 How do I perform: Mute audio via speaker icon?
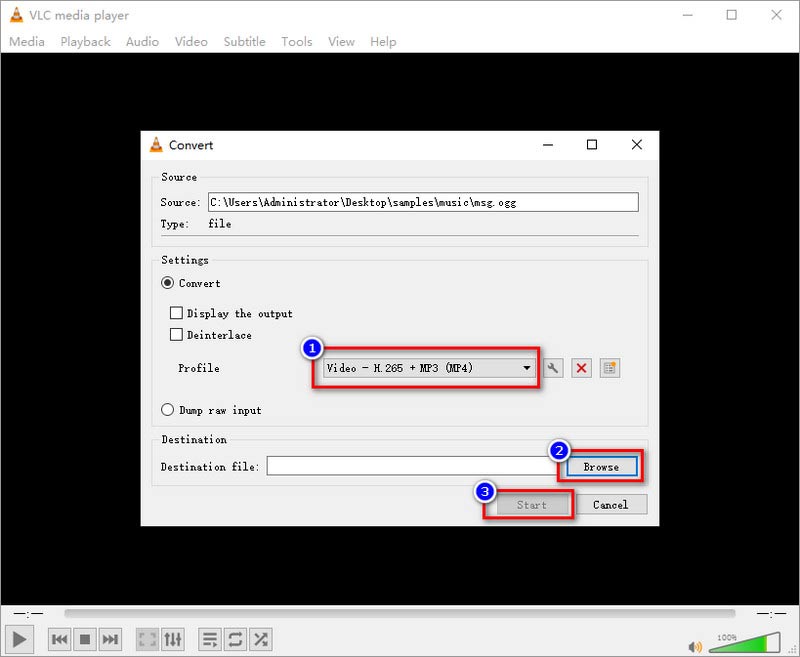tap(694, 647)
